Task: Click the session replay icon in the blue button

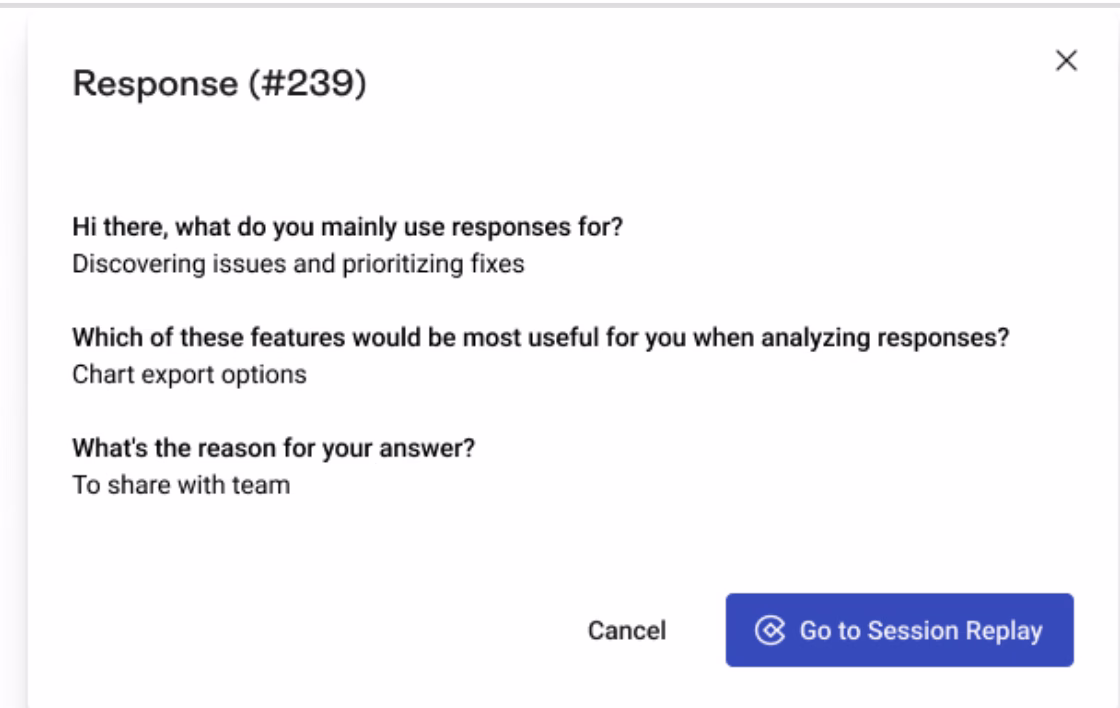Action: click(770, 630)
